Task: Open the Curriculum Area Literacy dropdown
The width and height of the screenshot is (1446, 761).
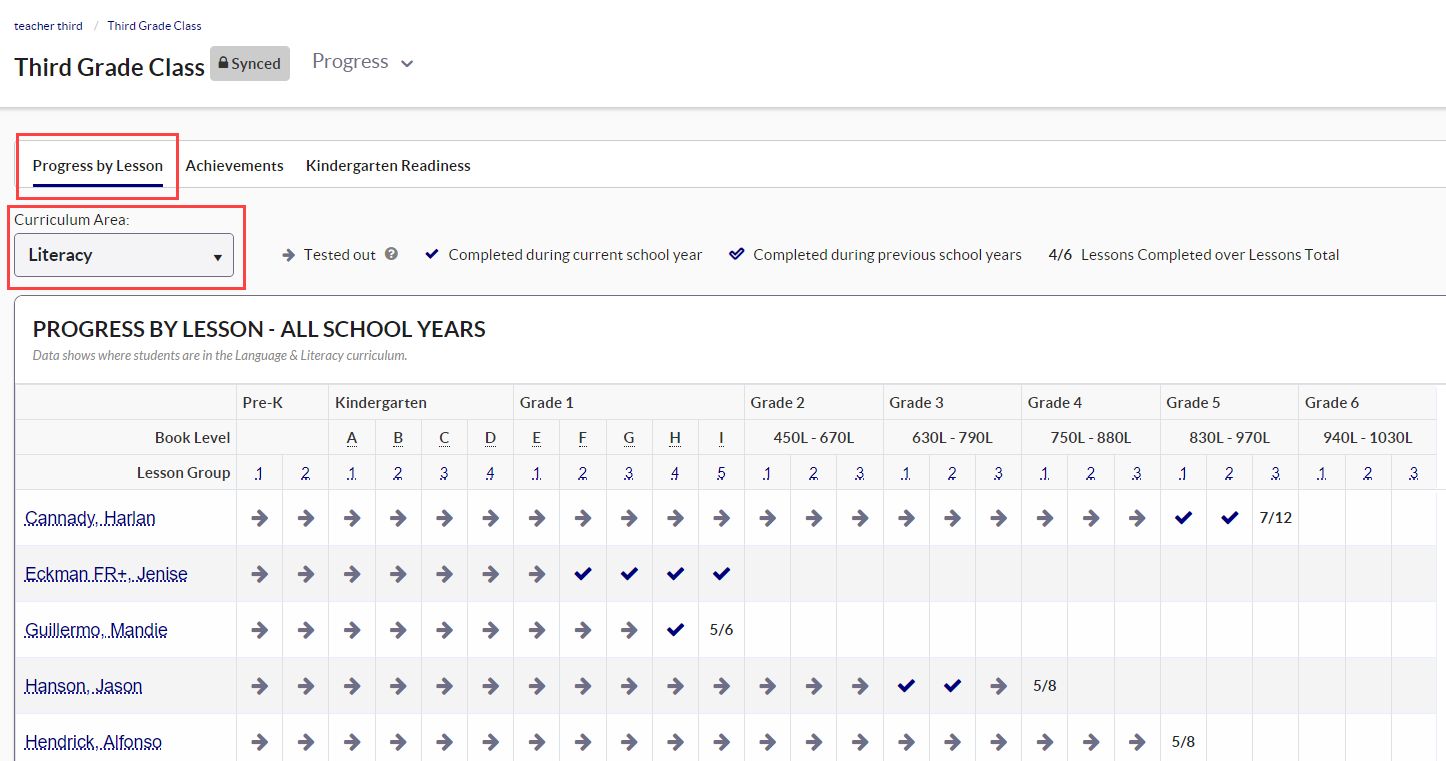Action: (123, 255)
